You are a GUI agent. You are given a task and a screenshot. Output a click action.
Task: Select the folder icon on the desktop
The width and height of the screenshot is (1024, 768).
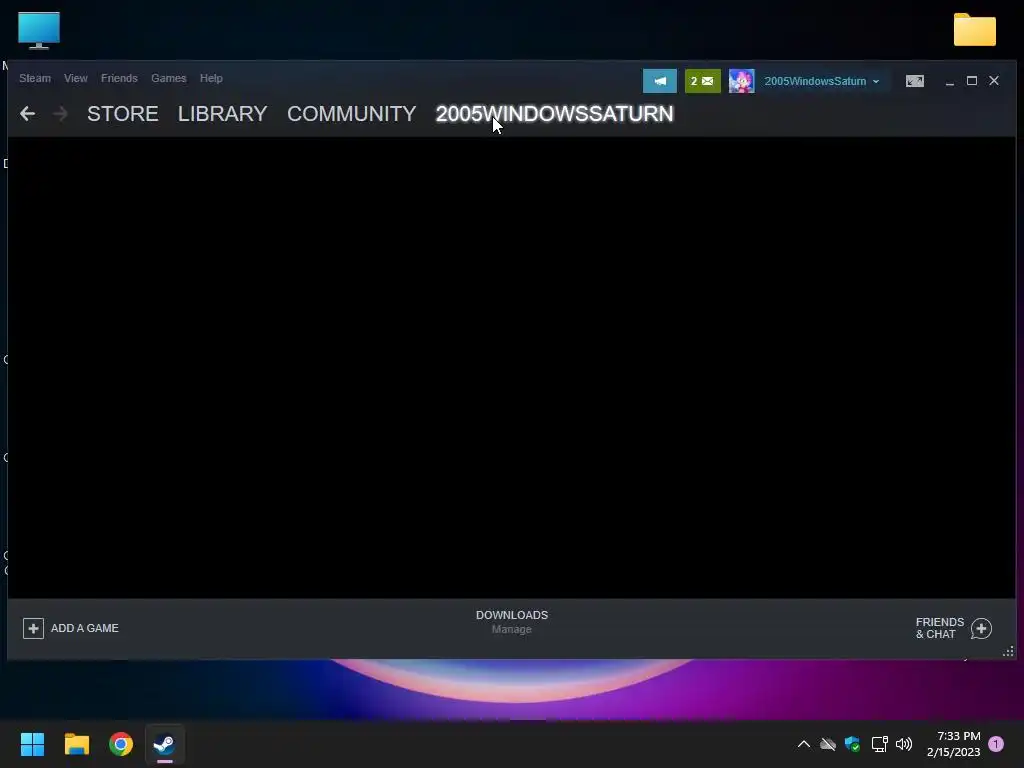click(974, 29)
